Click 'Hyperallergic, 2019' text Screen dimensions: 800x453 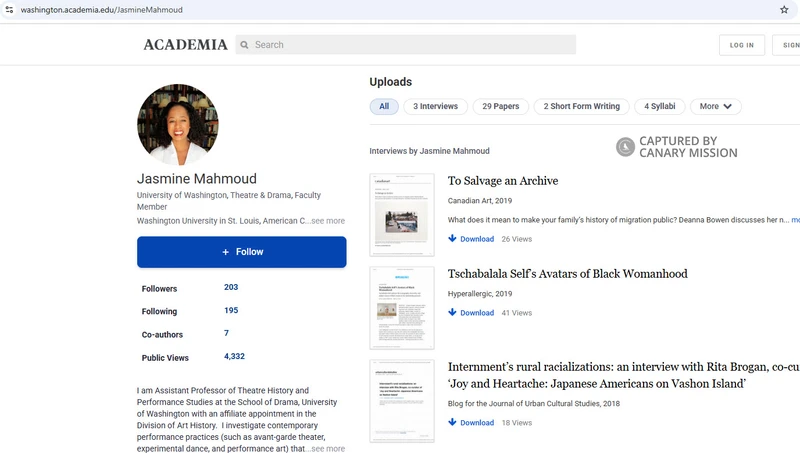480,293
